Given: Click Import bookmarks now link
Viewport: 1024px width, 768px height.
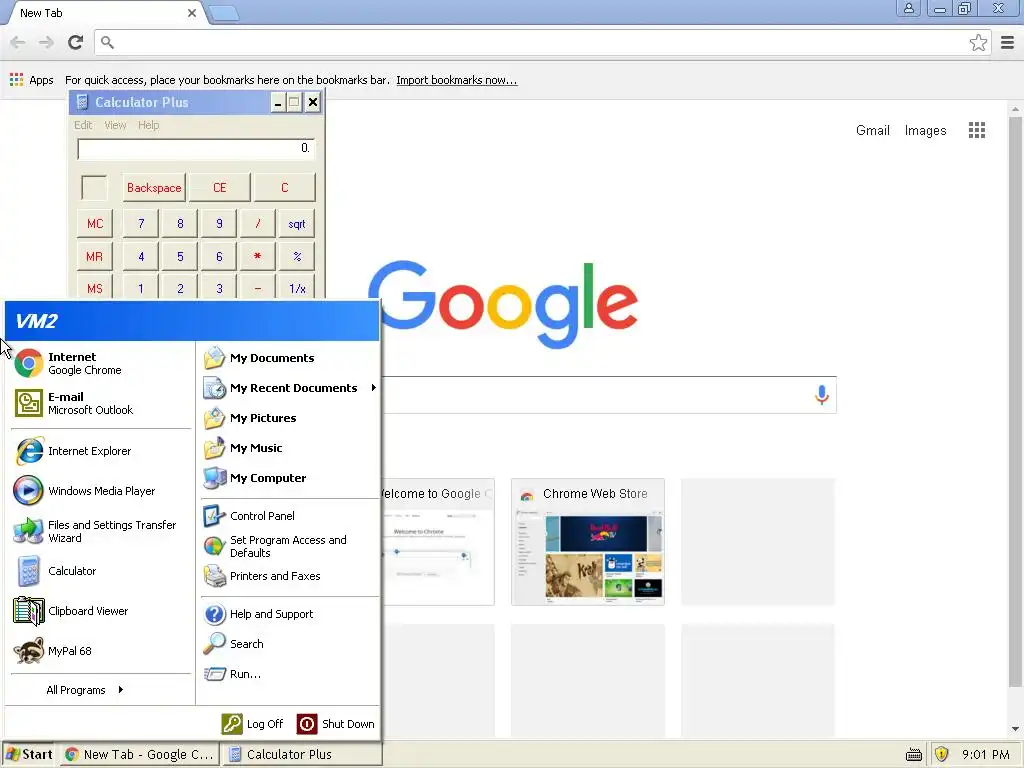Looking at the screenshot, I should [456, 80].
